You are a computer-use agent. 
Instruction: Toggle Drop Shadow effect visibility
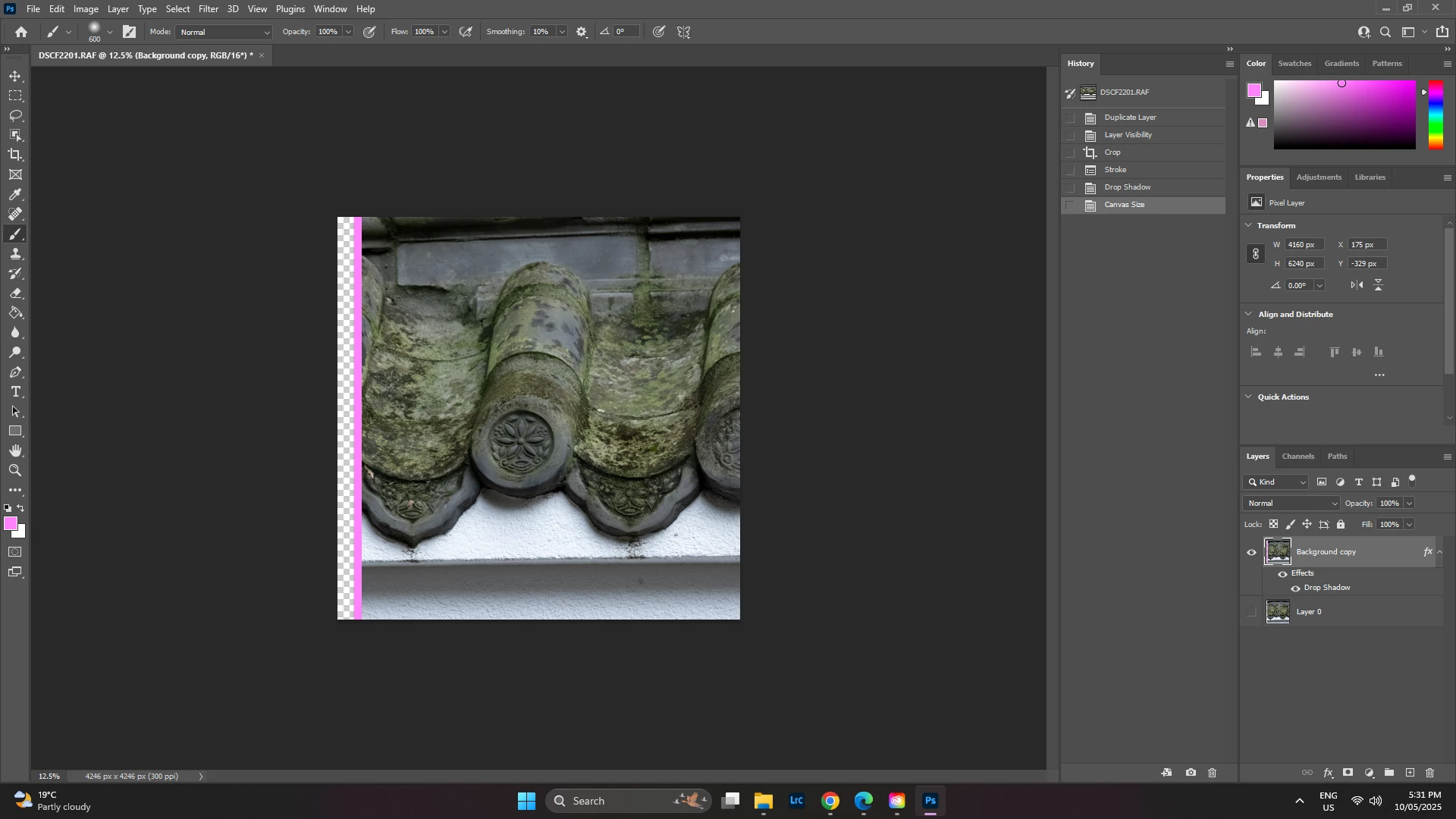(1296, 588)
